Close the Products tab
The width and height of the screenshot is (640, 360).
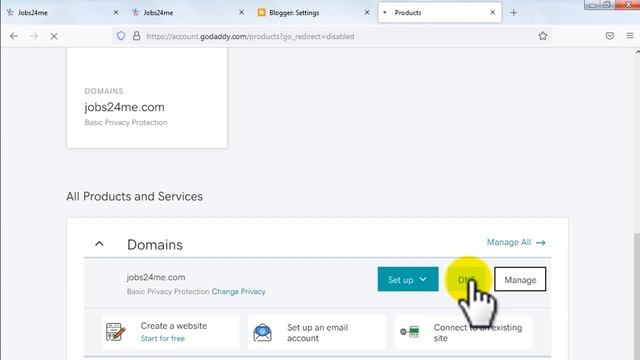click(493, 13)
